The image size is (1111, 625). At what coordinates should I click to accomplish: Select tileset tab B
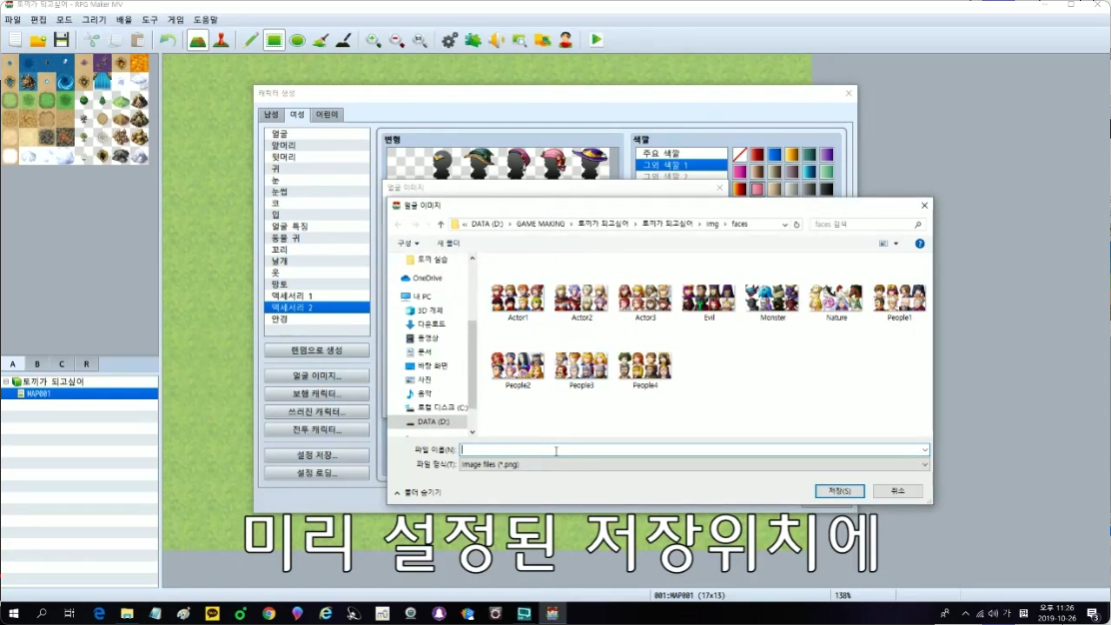[x=37, y=364]
